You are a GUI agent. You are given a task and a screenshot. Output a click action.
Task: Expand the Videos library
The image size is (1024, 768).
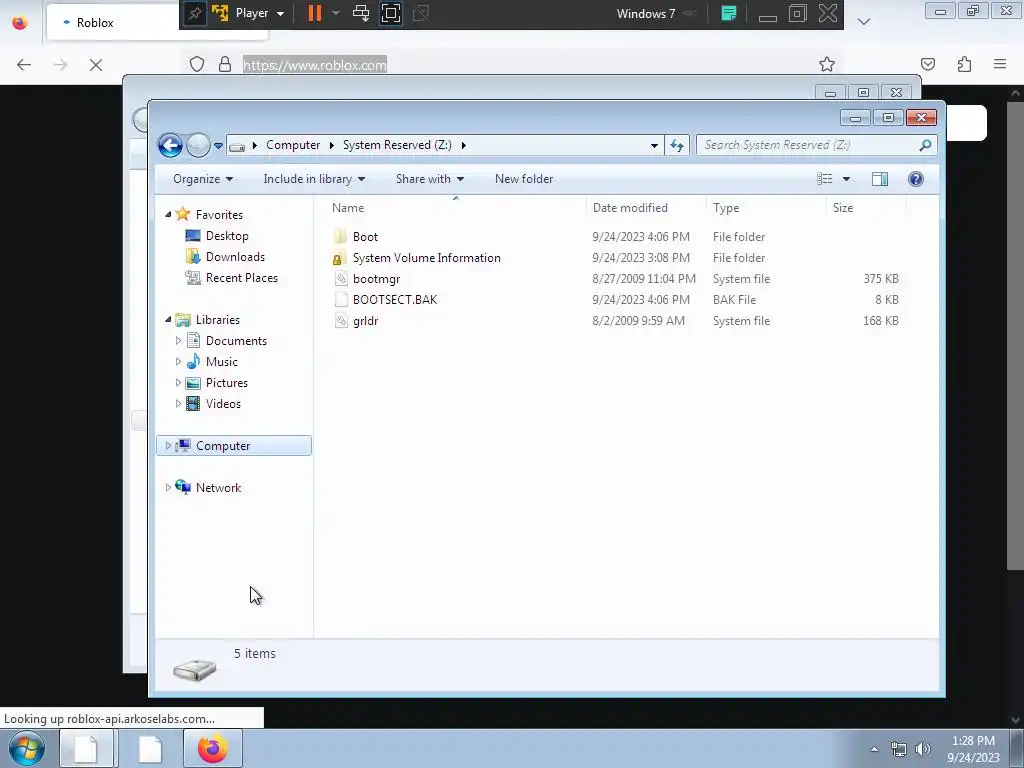(178, 404)
